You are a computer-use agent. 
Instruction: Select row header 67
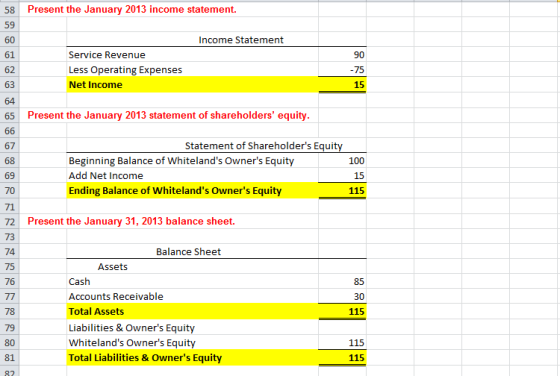pos(10,146)
